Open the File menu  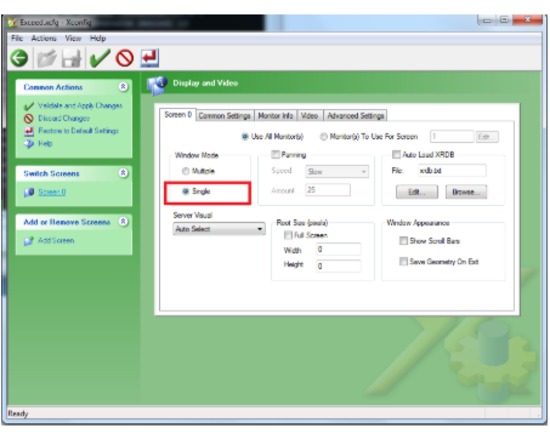pyautogui.click(x=17, y=38)
